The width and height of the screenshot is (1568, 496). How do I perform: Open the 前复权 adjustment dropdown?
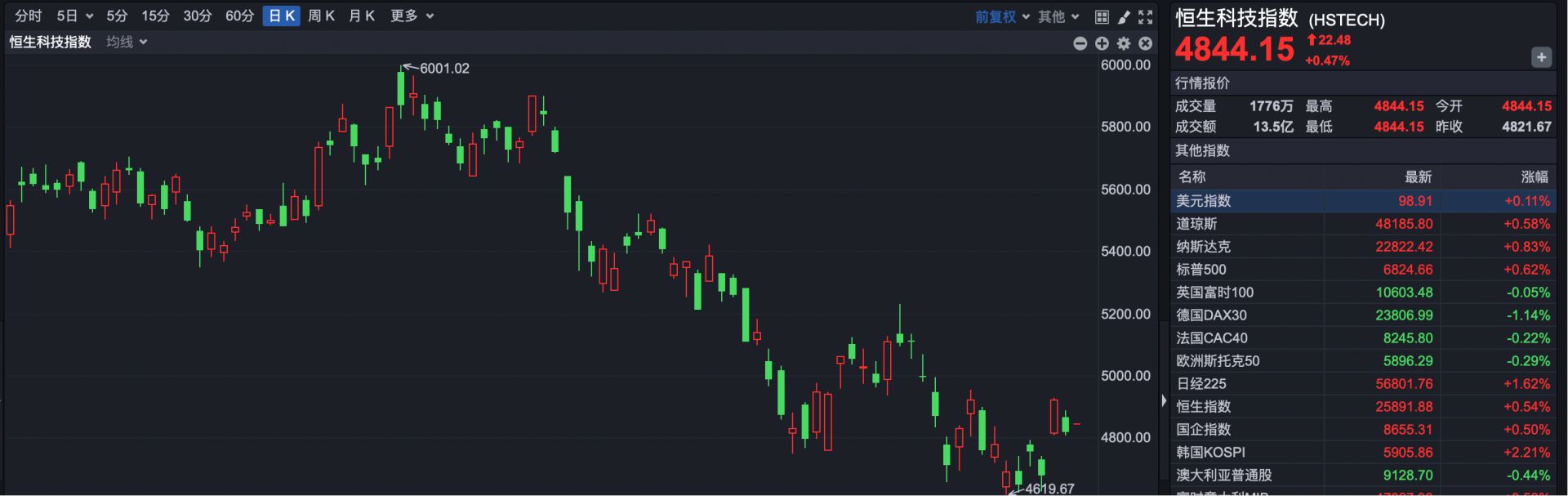[x=1002, y=16]
